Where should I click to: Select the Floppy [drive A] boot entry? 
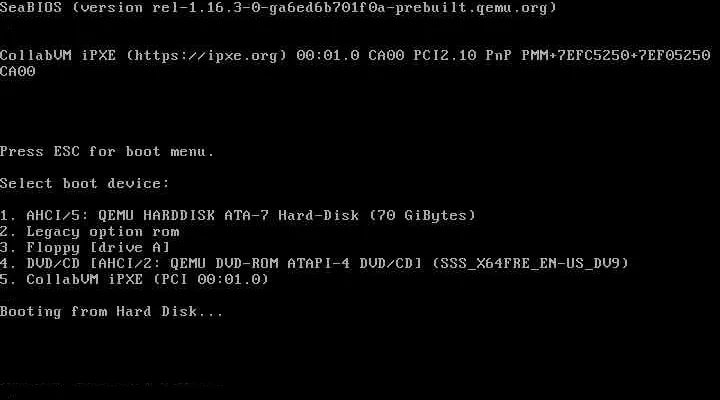coord(85,248)
